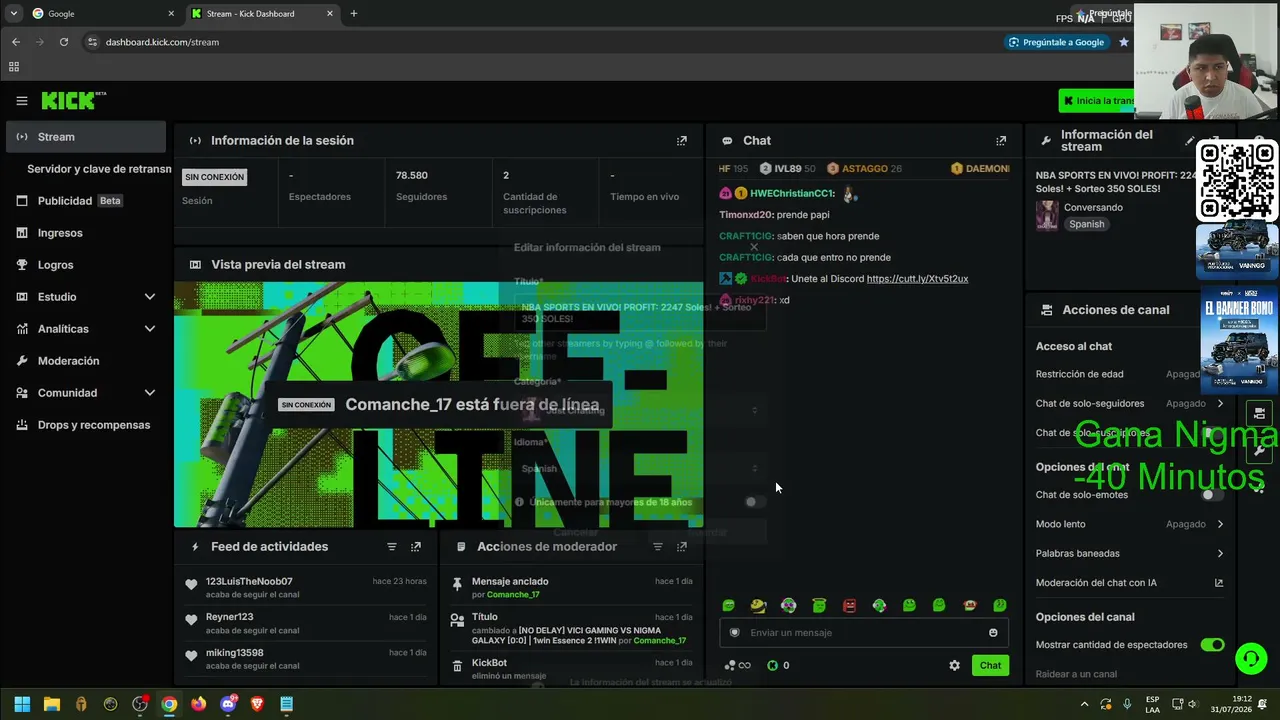This screenshot has height=720, width=1280.
Task: Pop out the Chat panel
Action: coord(1001,141)
